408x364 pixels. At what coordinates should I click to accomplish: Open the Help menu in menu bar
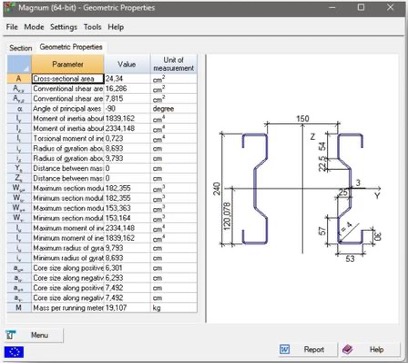115,27
